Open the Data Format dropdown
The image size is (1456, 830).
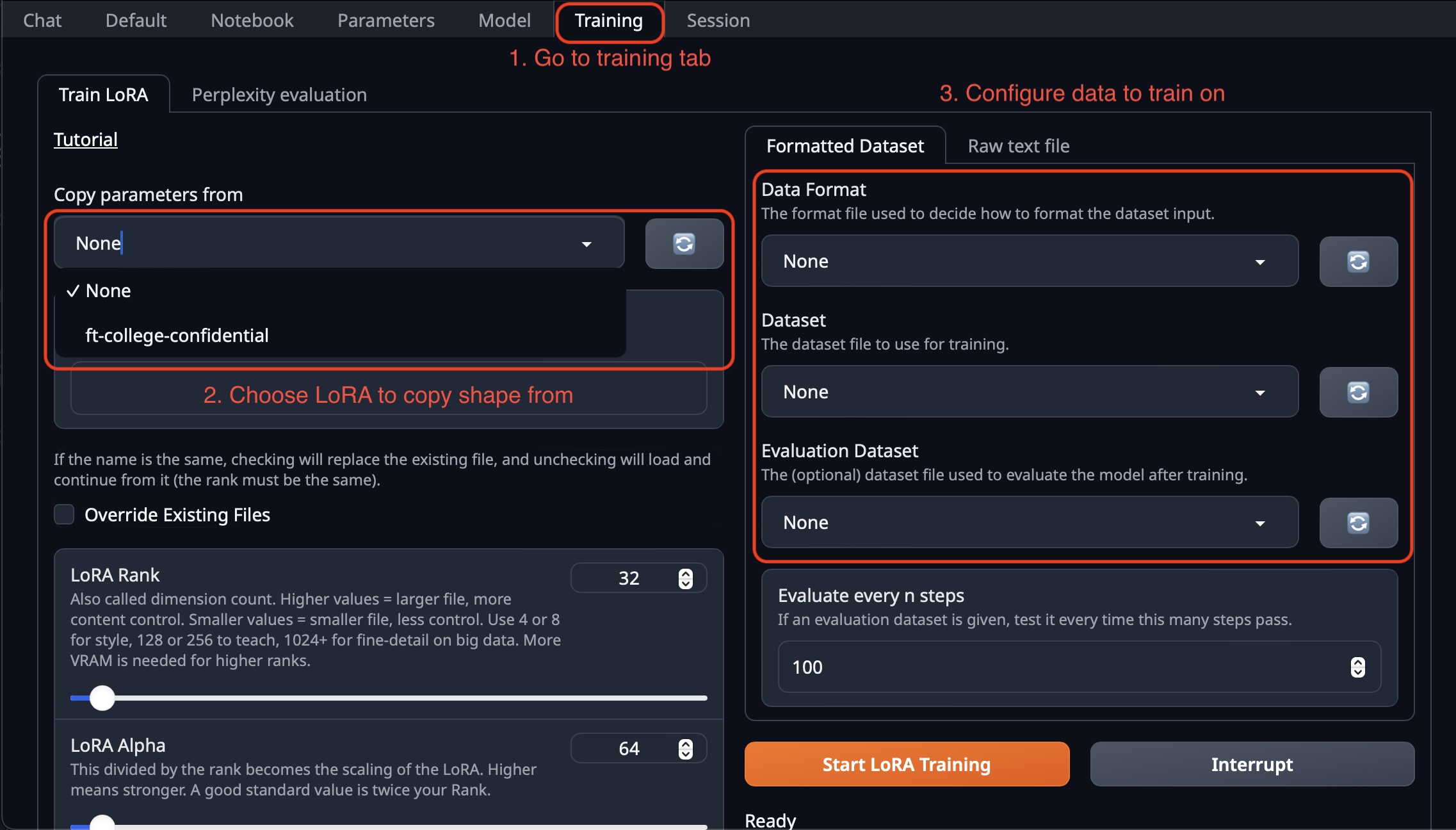[x=1260, y=261]
